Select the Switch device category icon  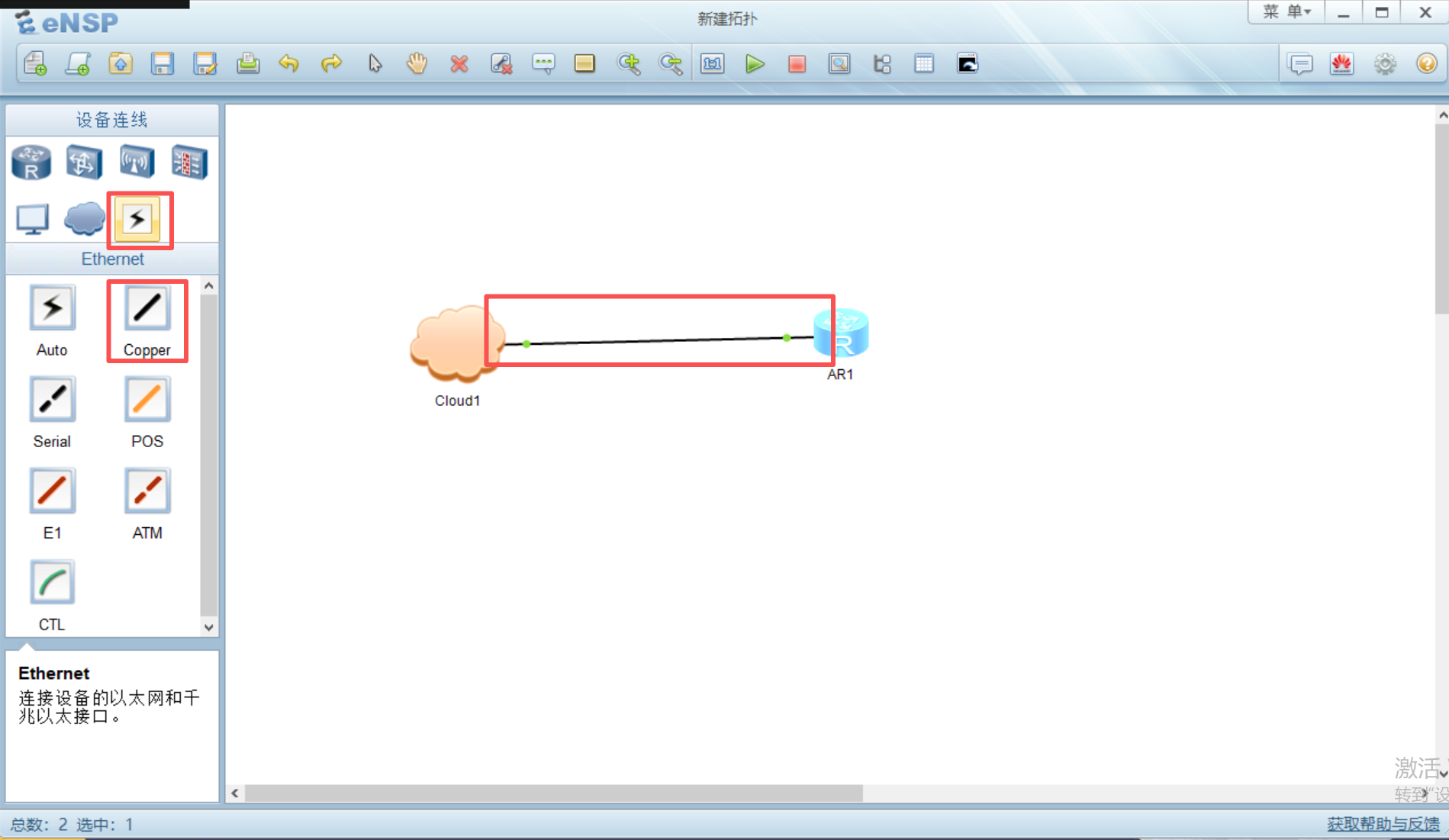84,163
